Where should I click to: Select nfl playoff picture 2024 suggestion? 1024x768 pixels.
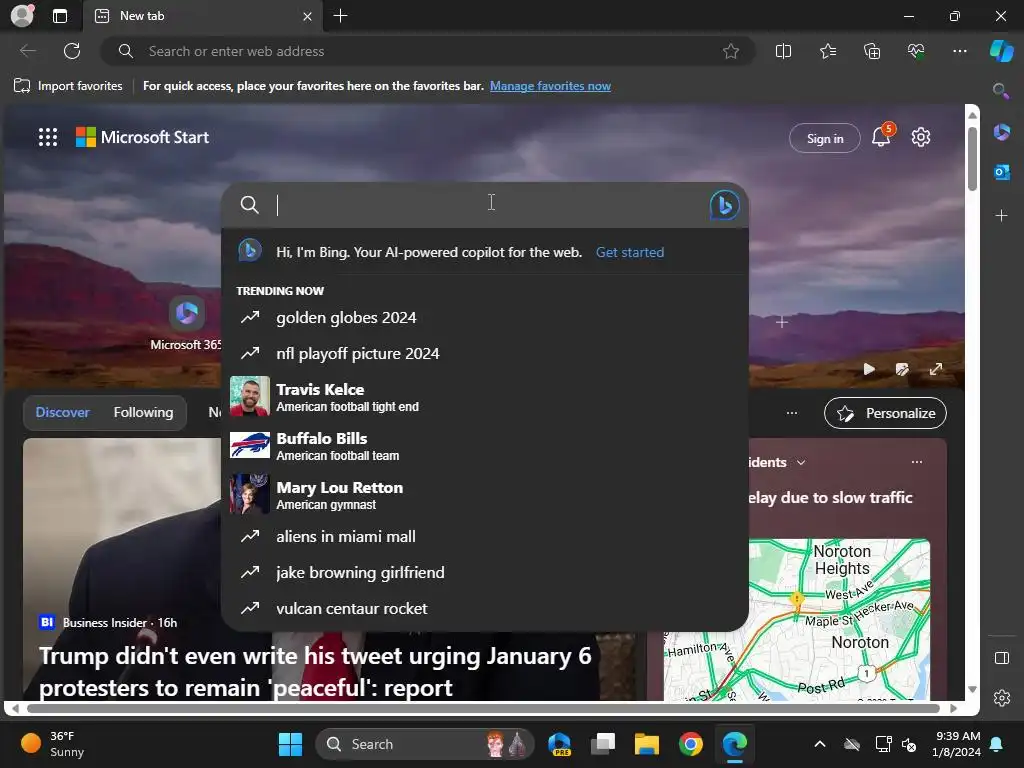[485, 353]
